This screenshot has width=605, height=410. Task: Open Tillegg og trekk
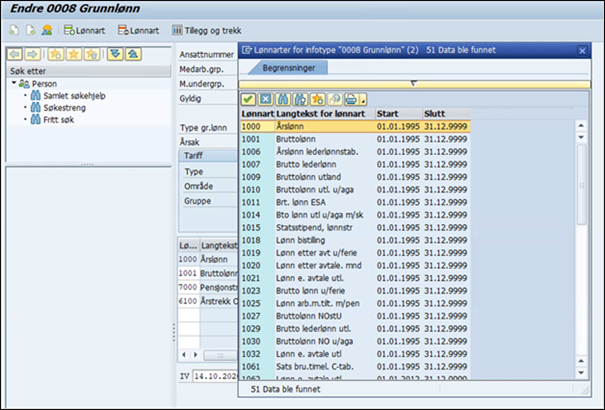(207, 30)
